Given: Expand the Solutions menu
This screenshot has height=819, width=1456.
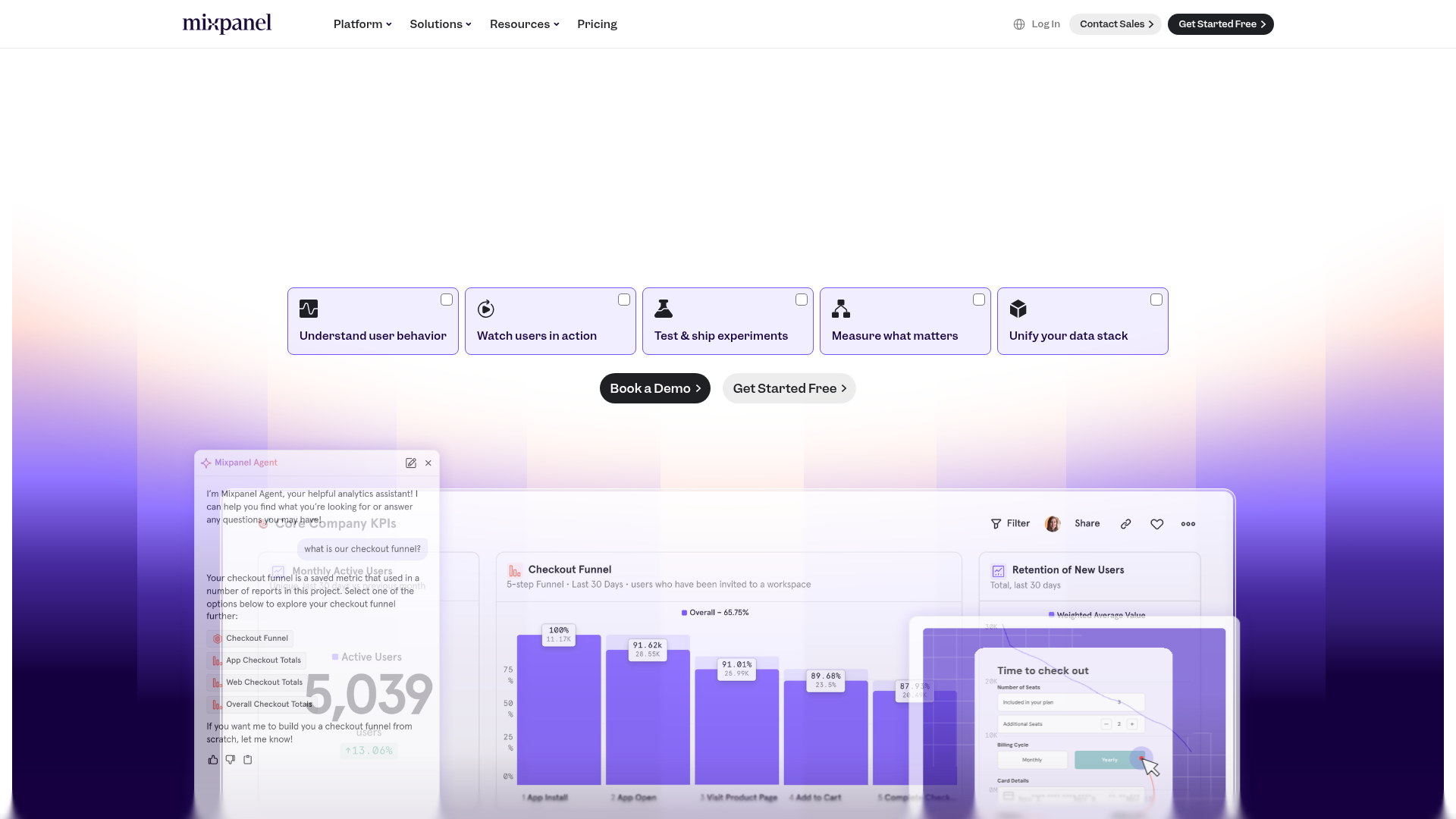Looking at the screenshot, I should [441, 24].
